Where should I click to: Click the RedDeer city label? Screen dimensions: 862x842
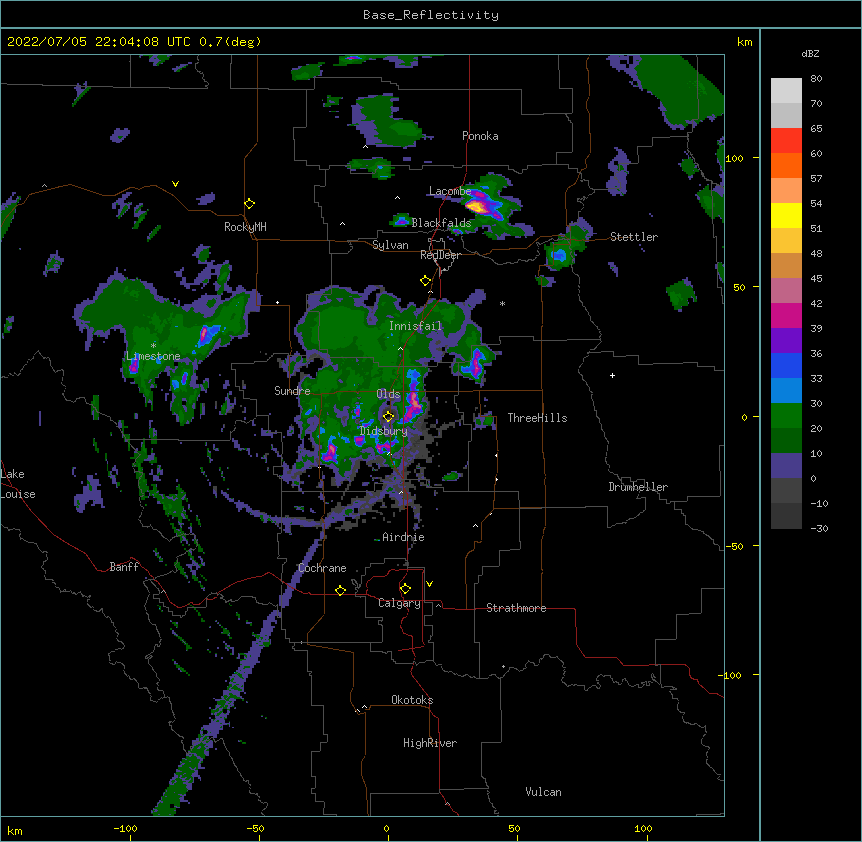tap(441, 255)
